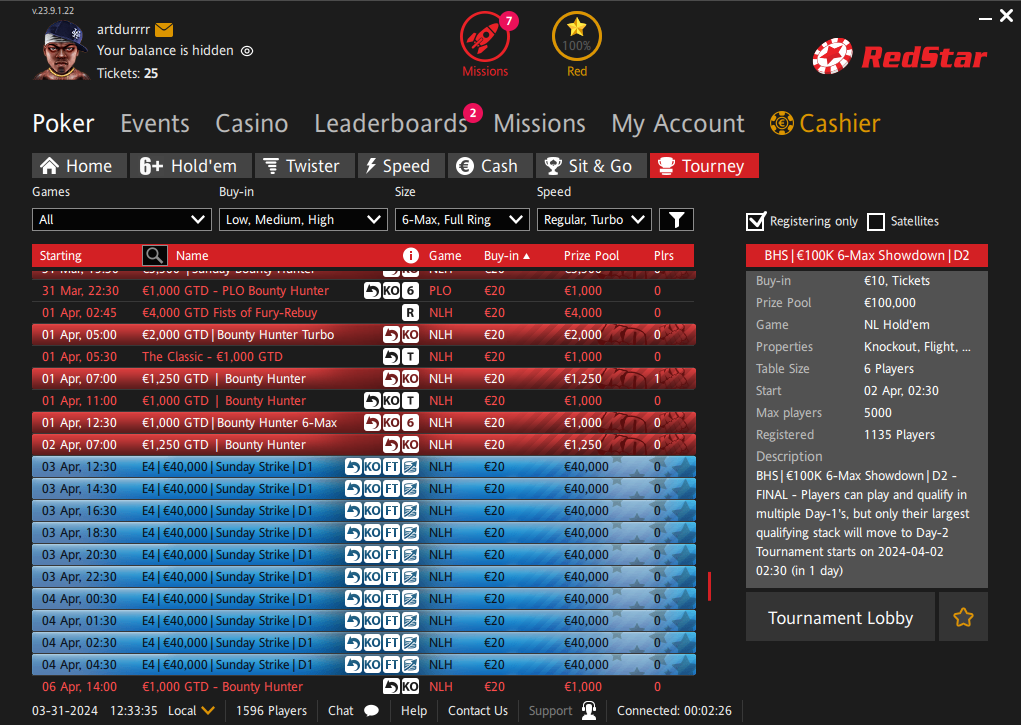This screenshot has width=1021, height=725.
Task: Toggle the Registering only checkbox
Action: pyautogui.click(x=755, y=221)
